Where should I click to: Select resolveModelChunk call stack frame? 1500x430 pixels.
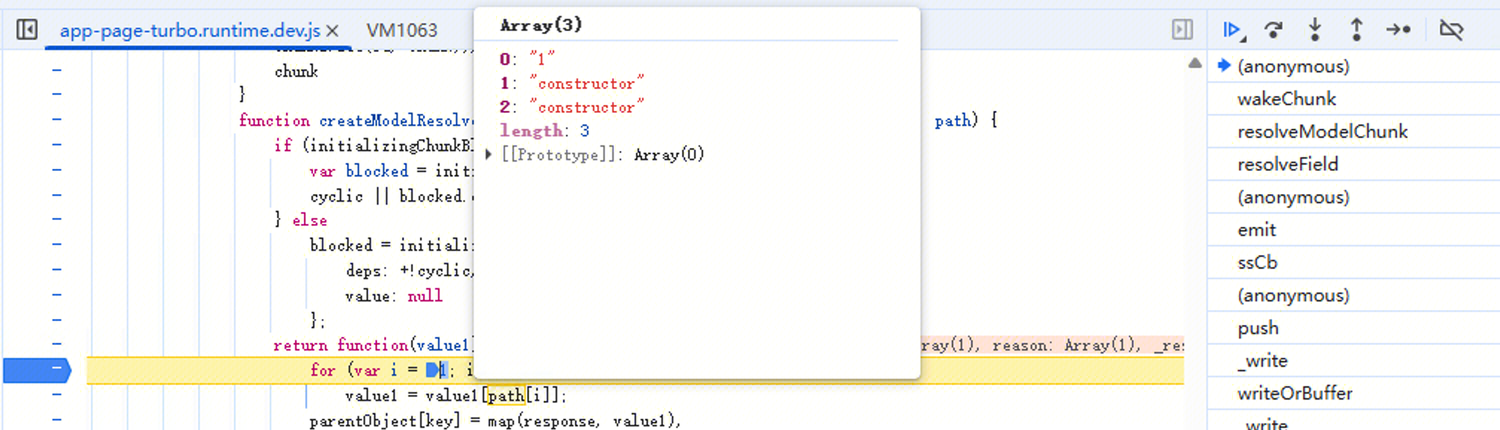pyautogui.click(x=1322, y=132)
